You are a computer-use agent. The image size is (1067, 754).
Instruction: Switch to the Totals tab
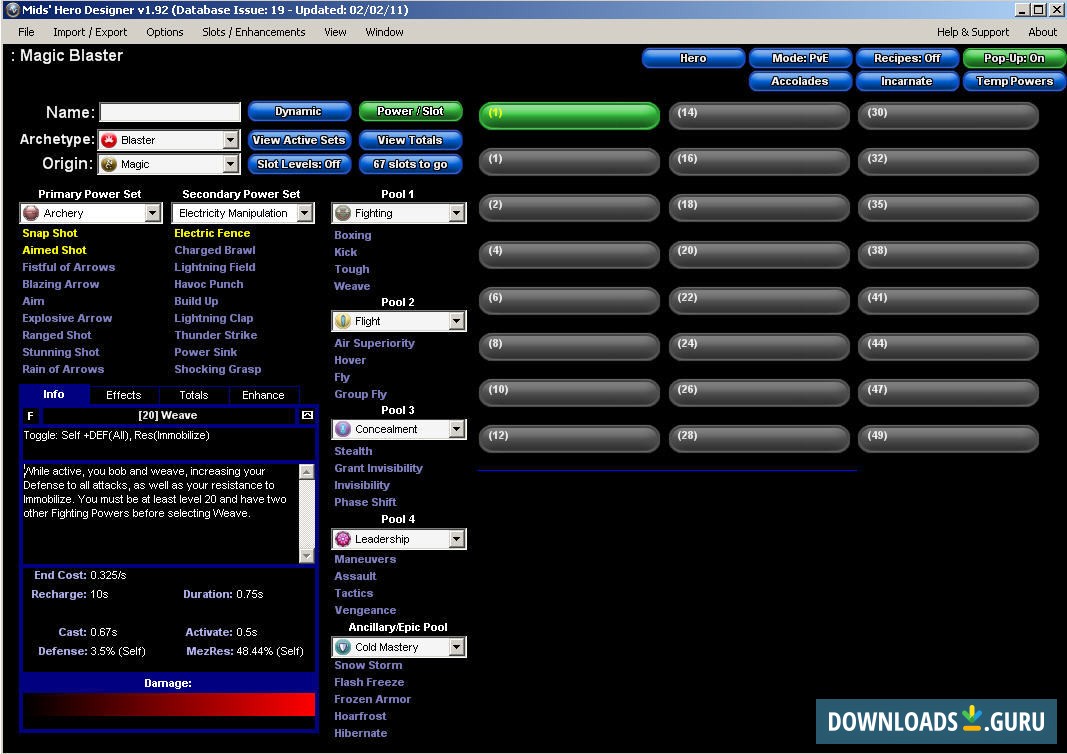(x=194, y=395)
